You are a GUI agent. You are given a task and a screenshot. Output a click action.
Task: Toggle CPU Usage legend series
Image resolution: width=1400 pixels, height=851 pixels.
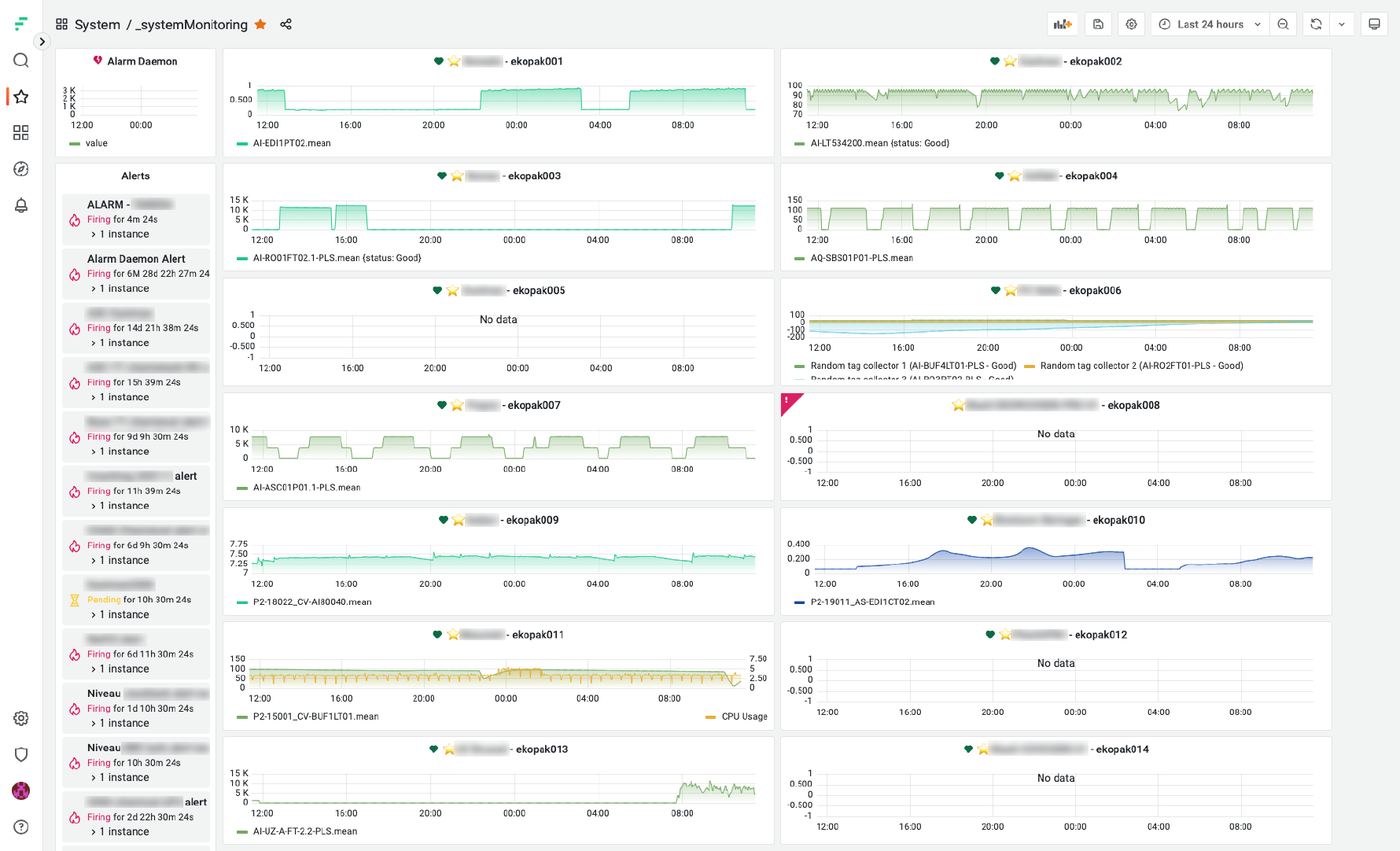point(744,717)
